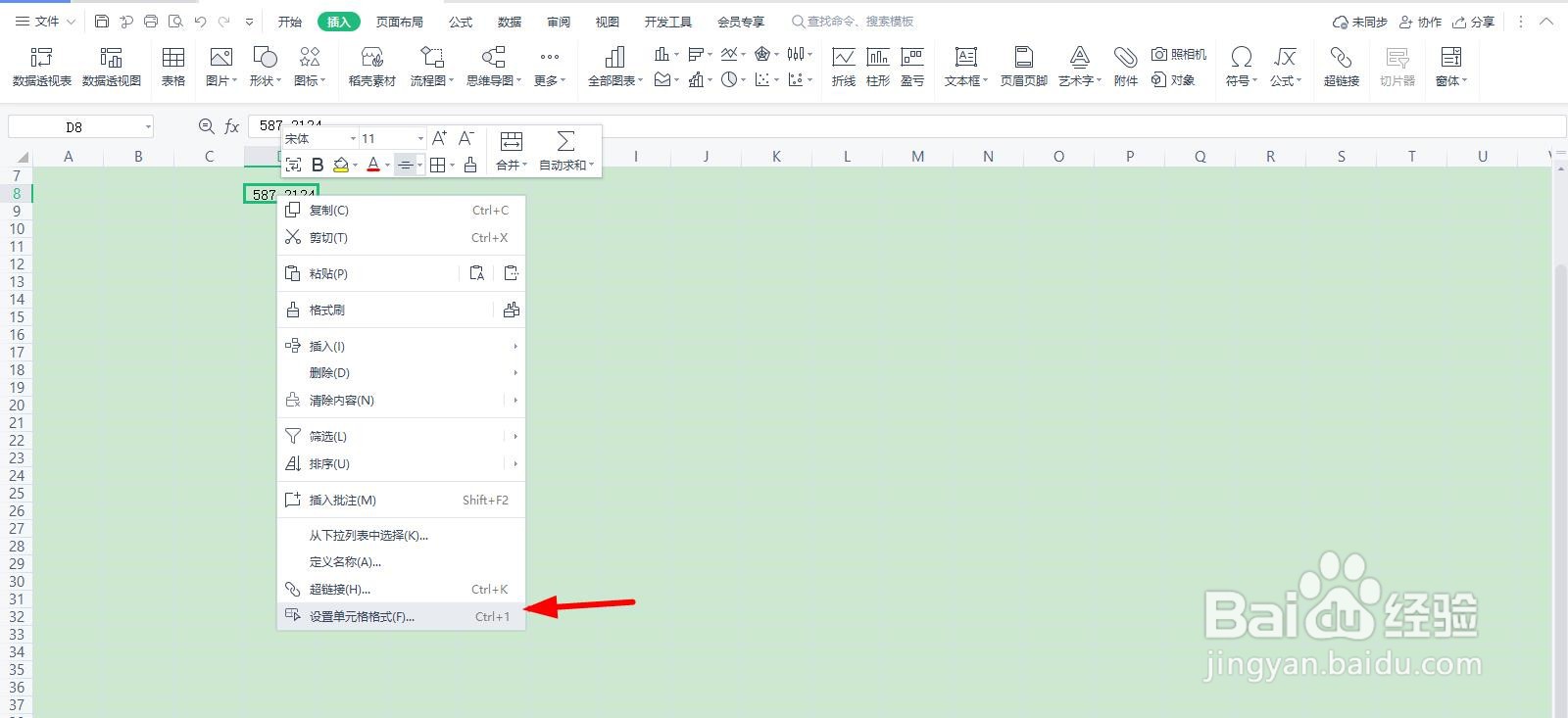This screenshot has height=718, width=1568.
Task: Click the Object (对象) tool
Action: pos(1173,80)
